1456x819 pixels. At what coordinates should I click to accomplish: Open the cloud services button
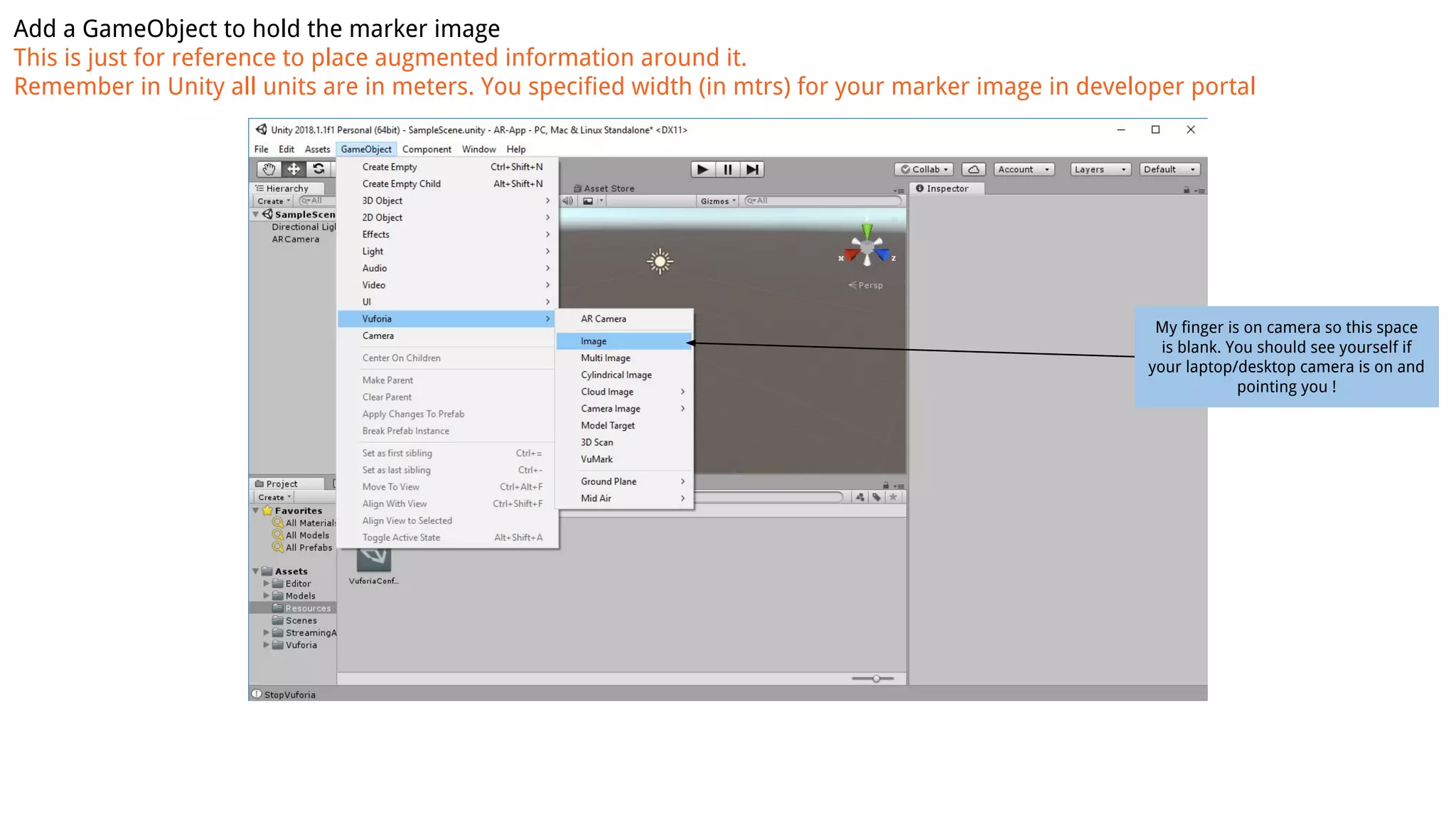tap(973, 169)
